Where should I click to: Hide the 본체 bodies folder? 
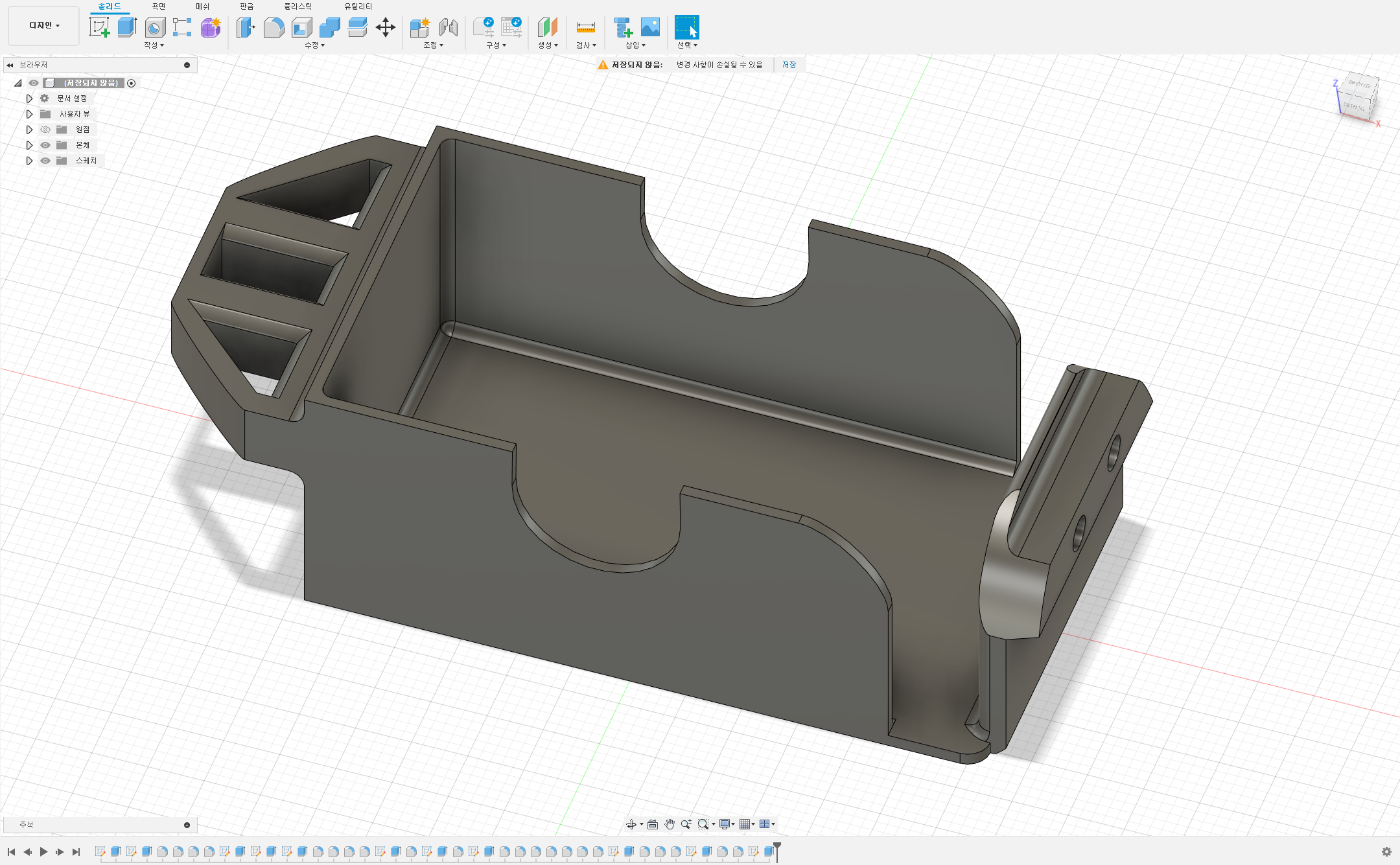click(x=45, y=145)
